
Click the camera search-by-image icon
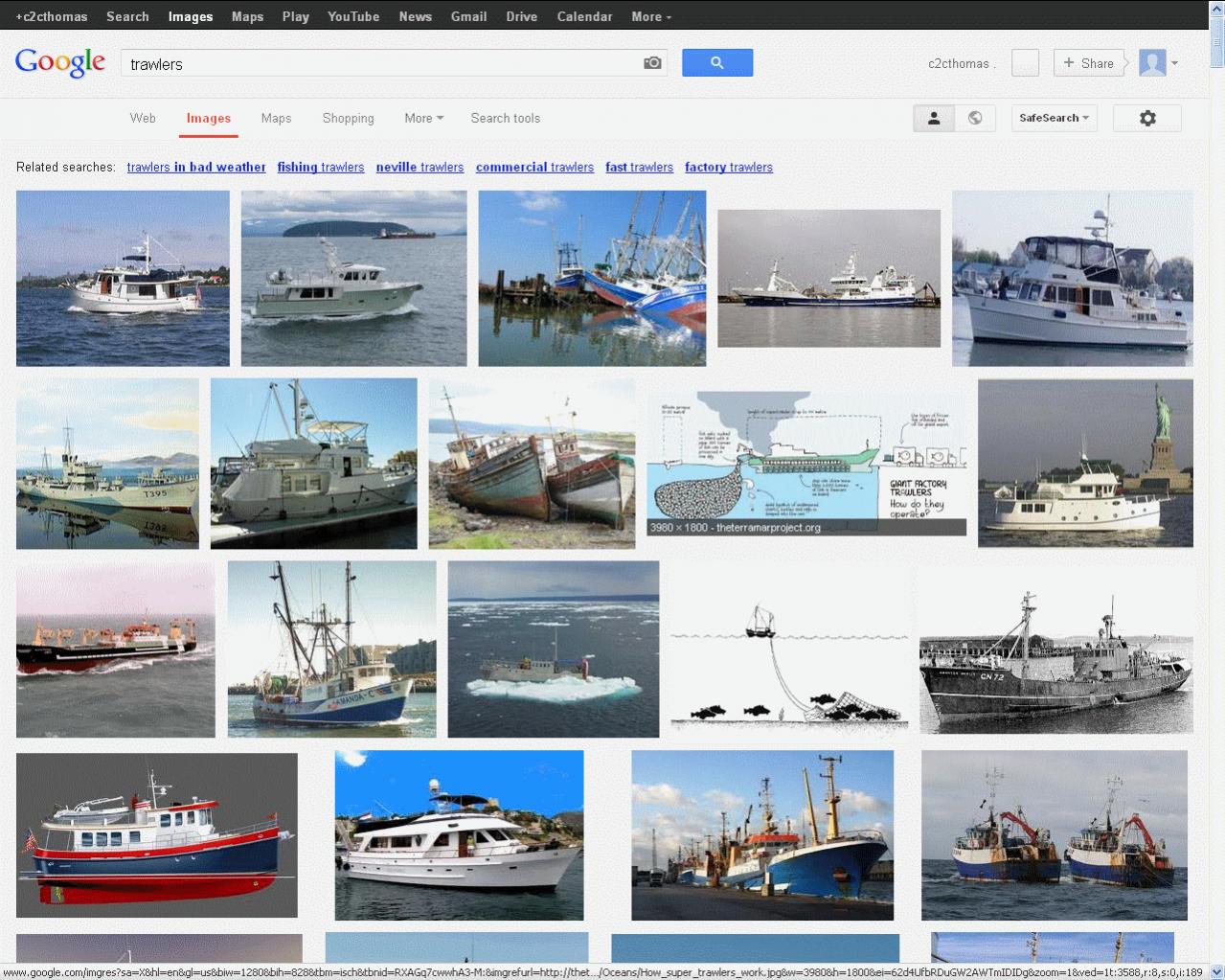click(x=652, y=63)
